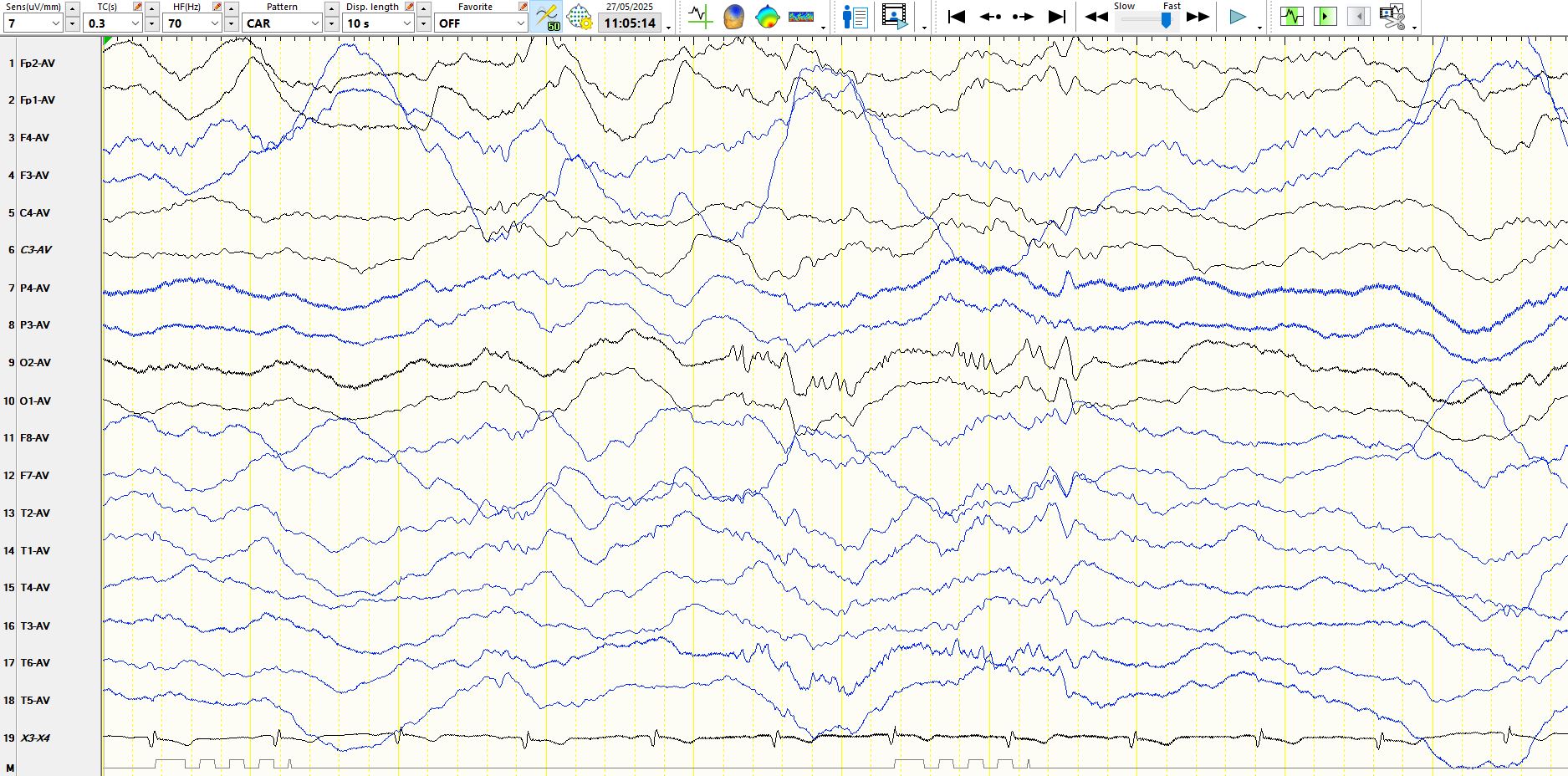Click the green waveform review icon
Image resolution: width=1568 pixels, height=776 pixels.
click(x=1291, y=16)
